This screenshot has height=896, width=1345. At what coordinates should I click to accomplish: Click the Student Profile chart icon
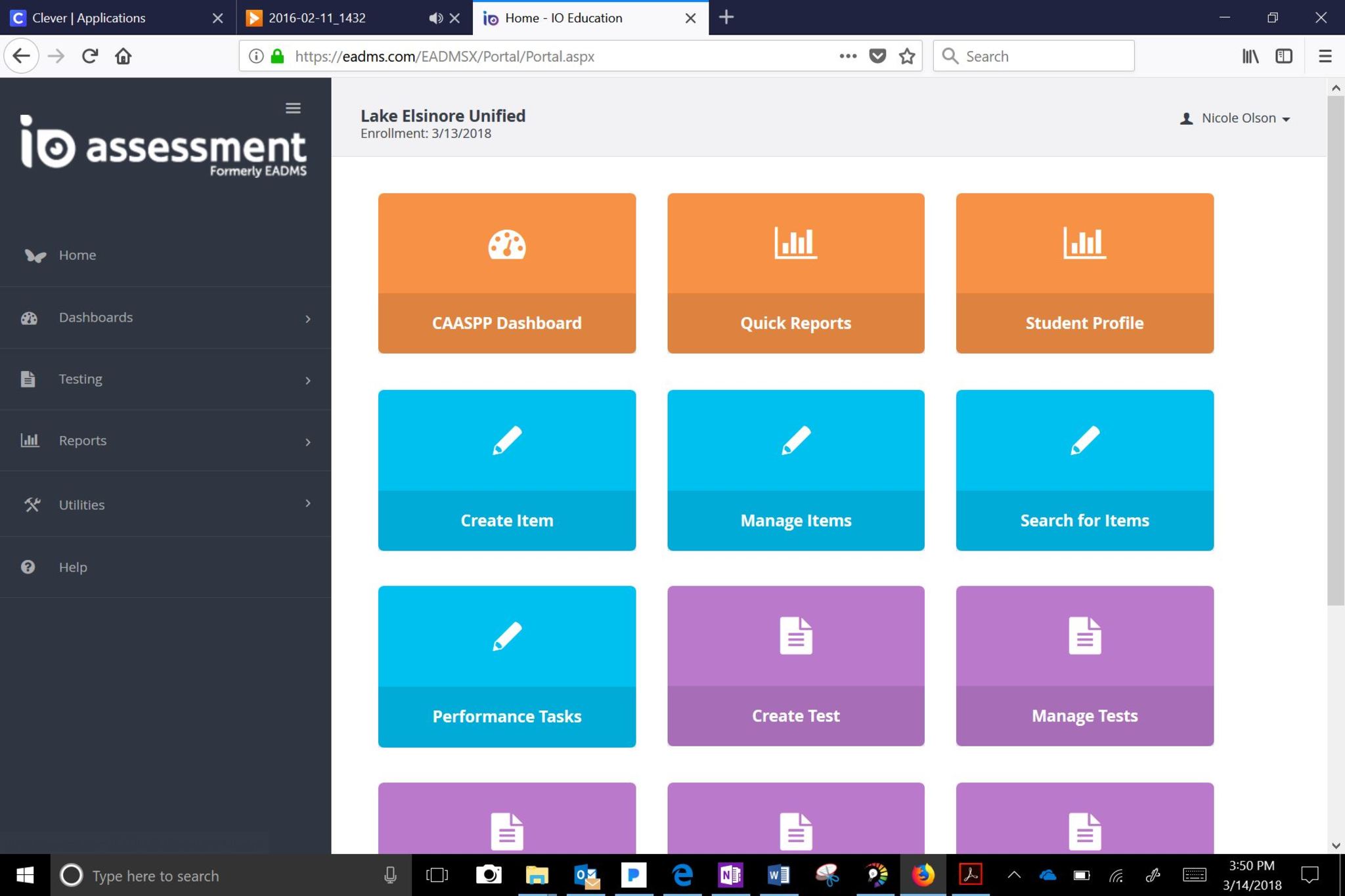click(x=1084, y=243)
